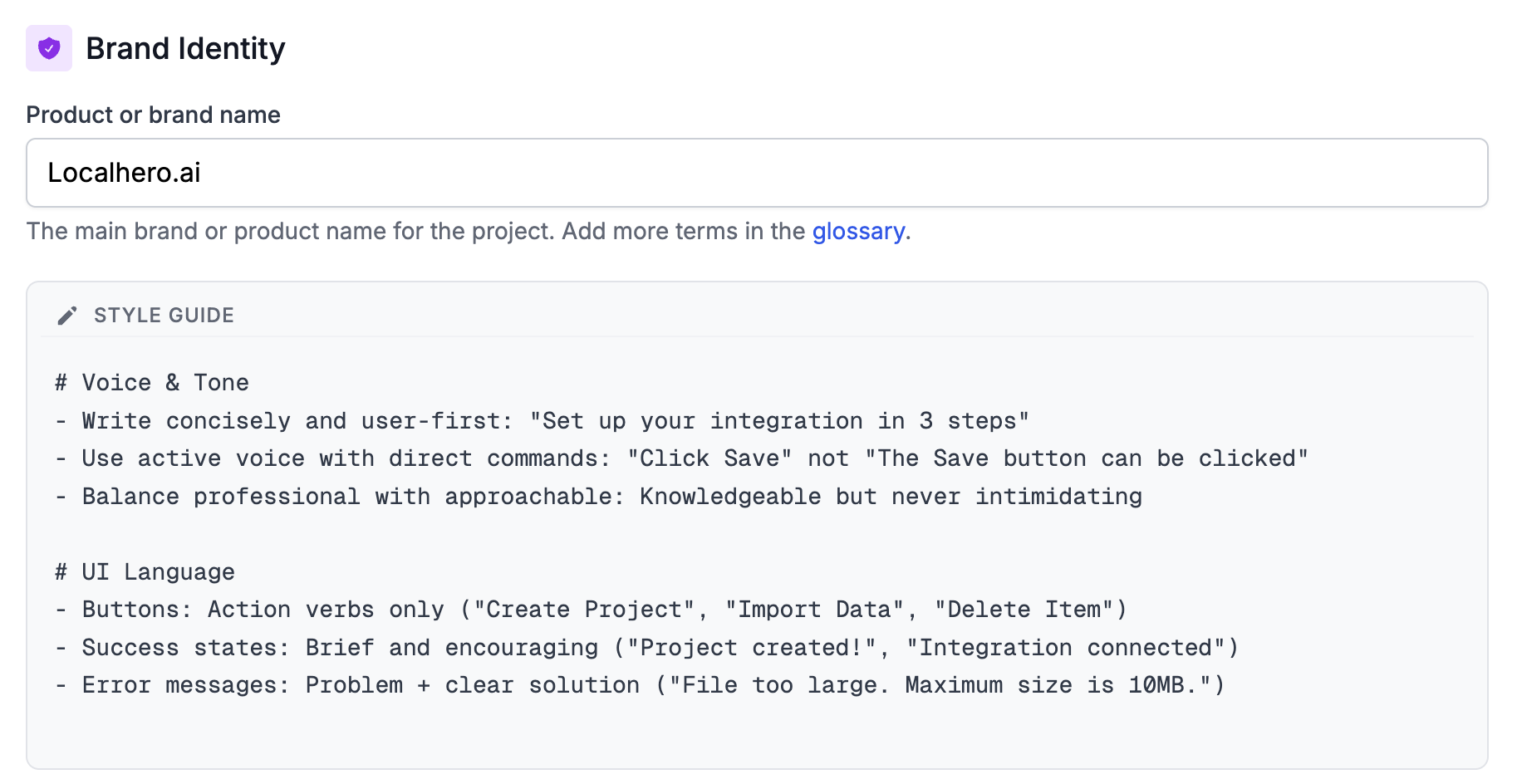Image resolution: width=1517 pixels, height=784 pixels.
Task: Click the 'Error messages' line
Action: pyautogui.click(x=641, y=685)
